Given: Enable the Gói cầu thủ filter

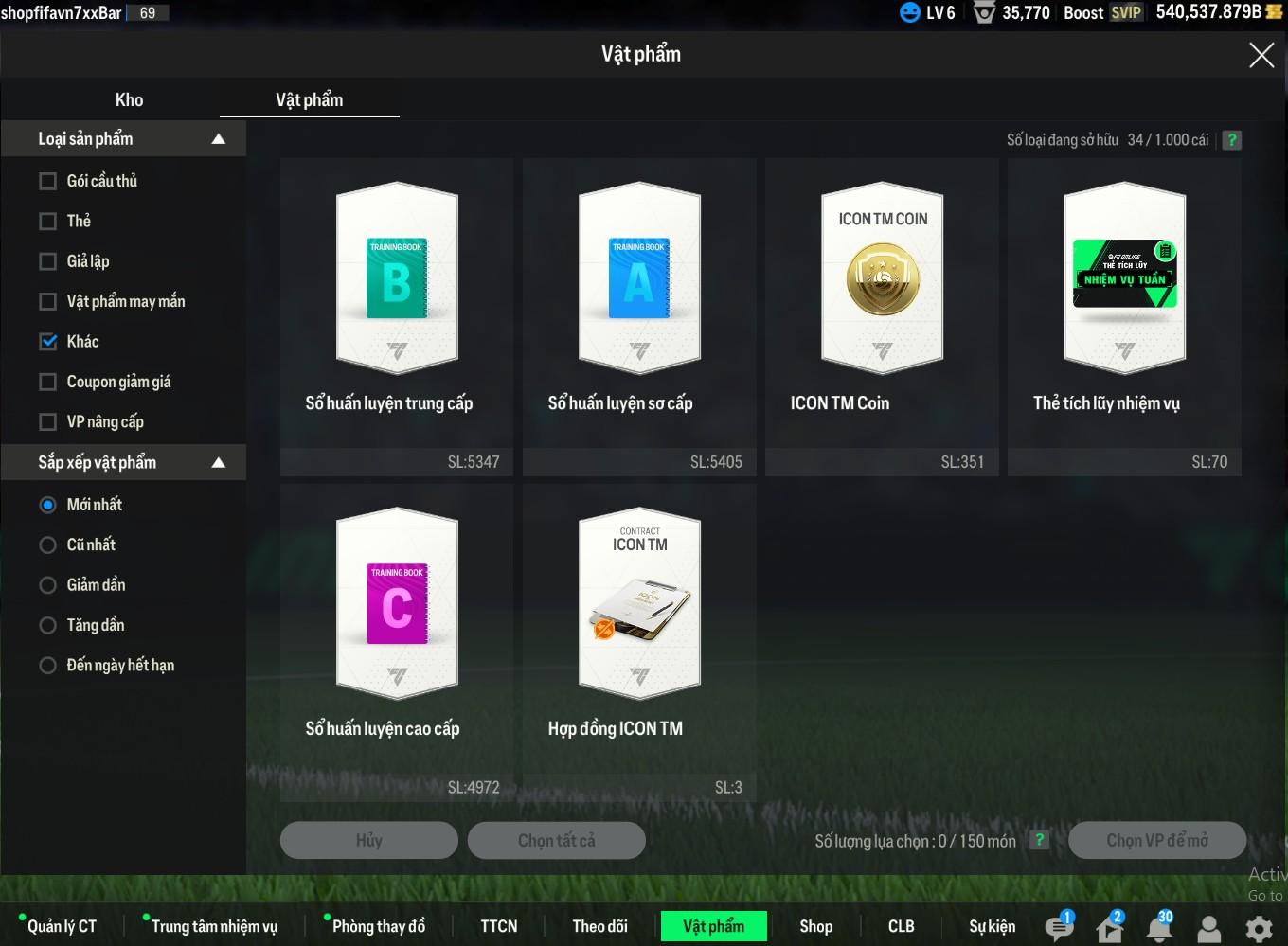Looking at the screenshot, I should click(48, 181).
